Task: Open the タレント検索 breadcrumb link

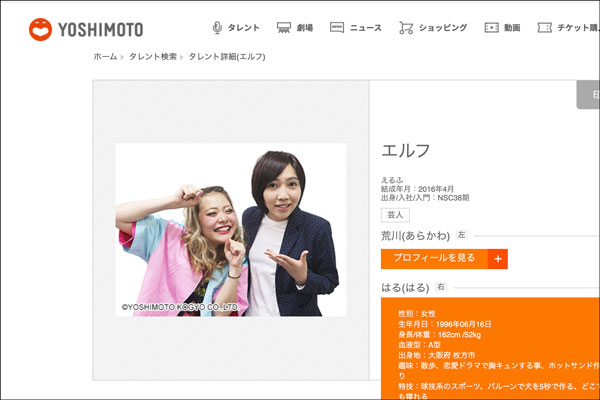Action: 152,57
